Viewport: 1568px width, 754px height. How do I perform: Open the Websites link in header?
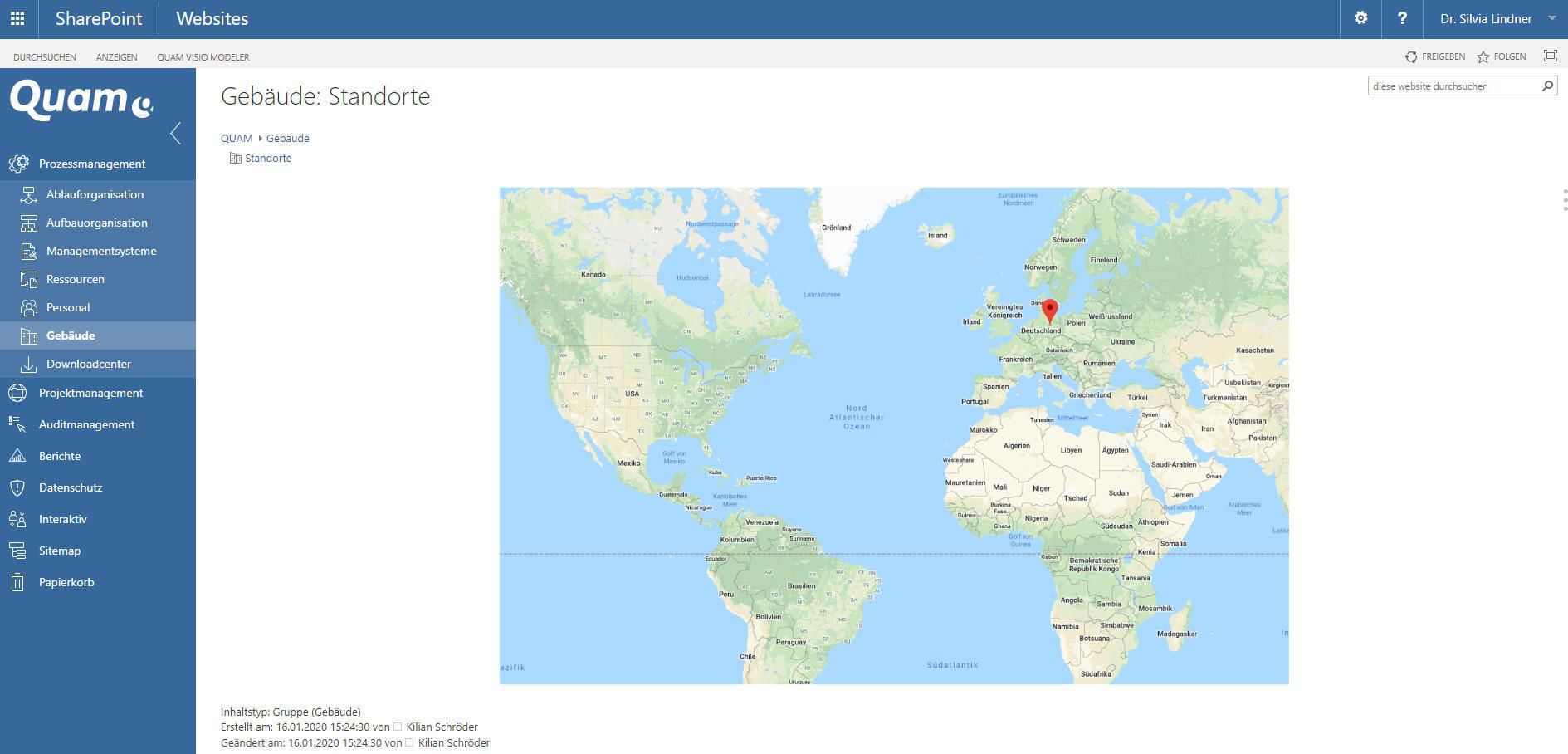(212, 18)
